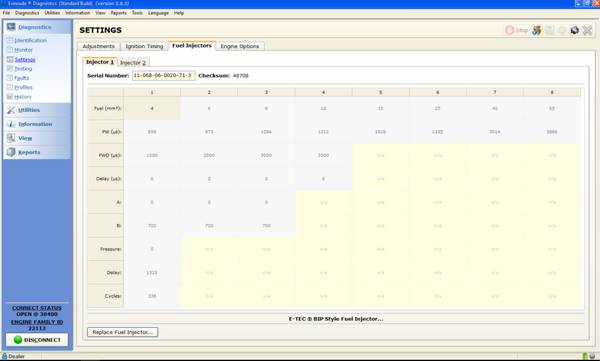
Task: Click the Replace Fuel Injector button
Action: (122, 332)
